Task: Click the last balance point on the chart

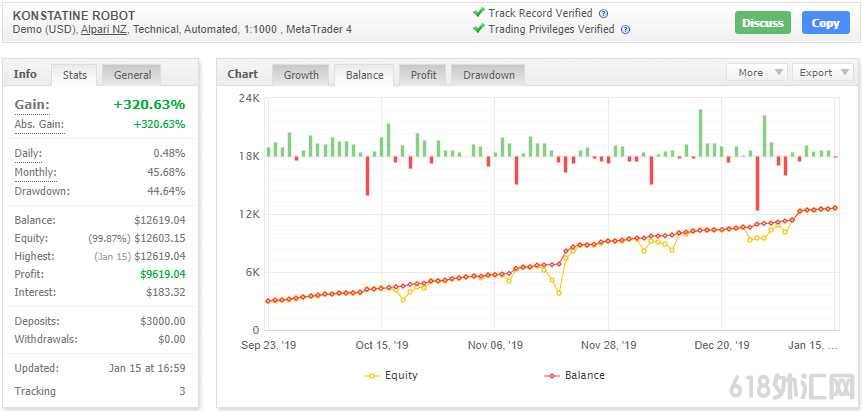Action: click(x=834, y=208)
